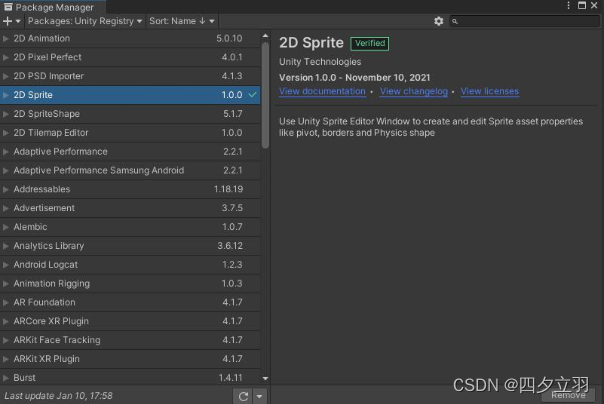
Task: Select the 2D Tilemap Editor package
Action: [130, 133]
